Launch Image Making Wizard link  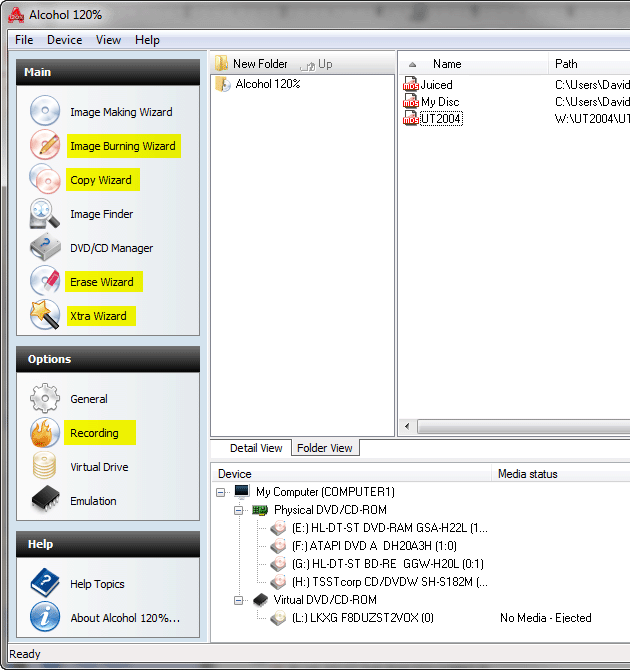click(121, 112)
